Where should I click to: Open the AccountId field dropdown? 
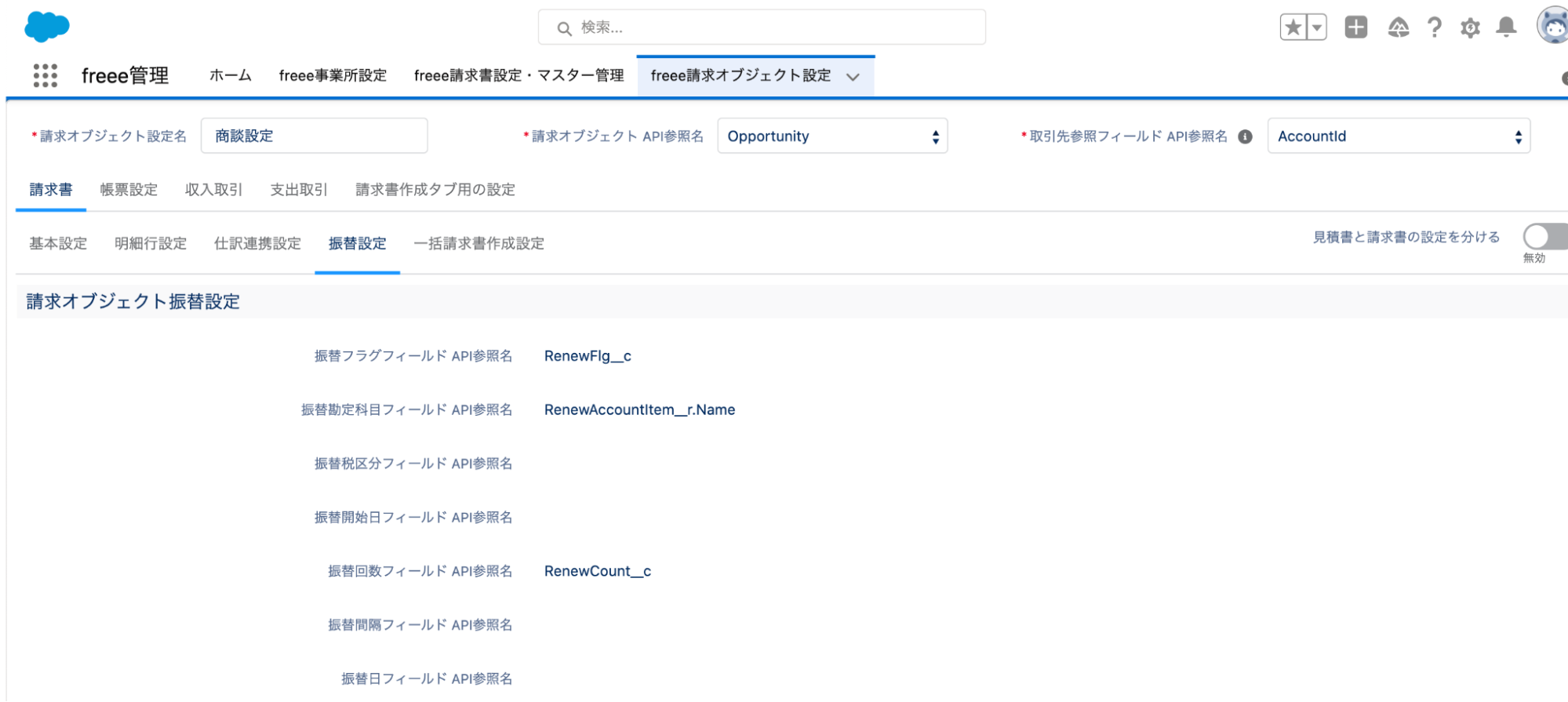tap(1399, 136)
